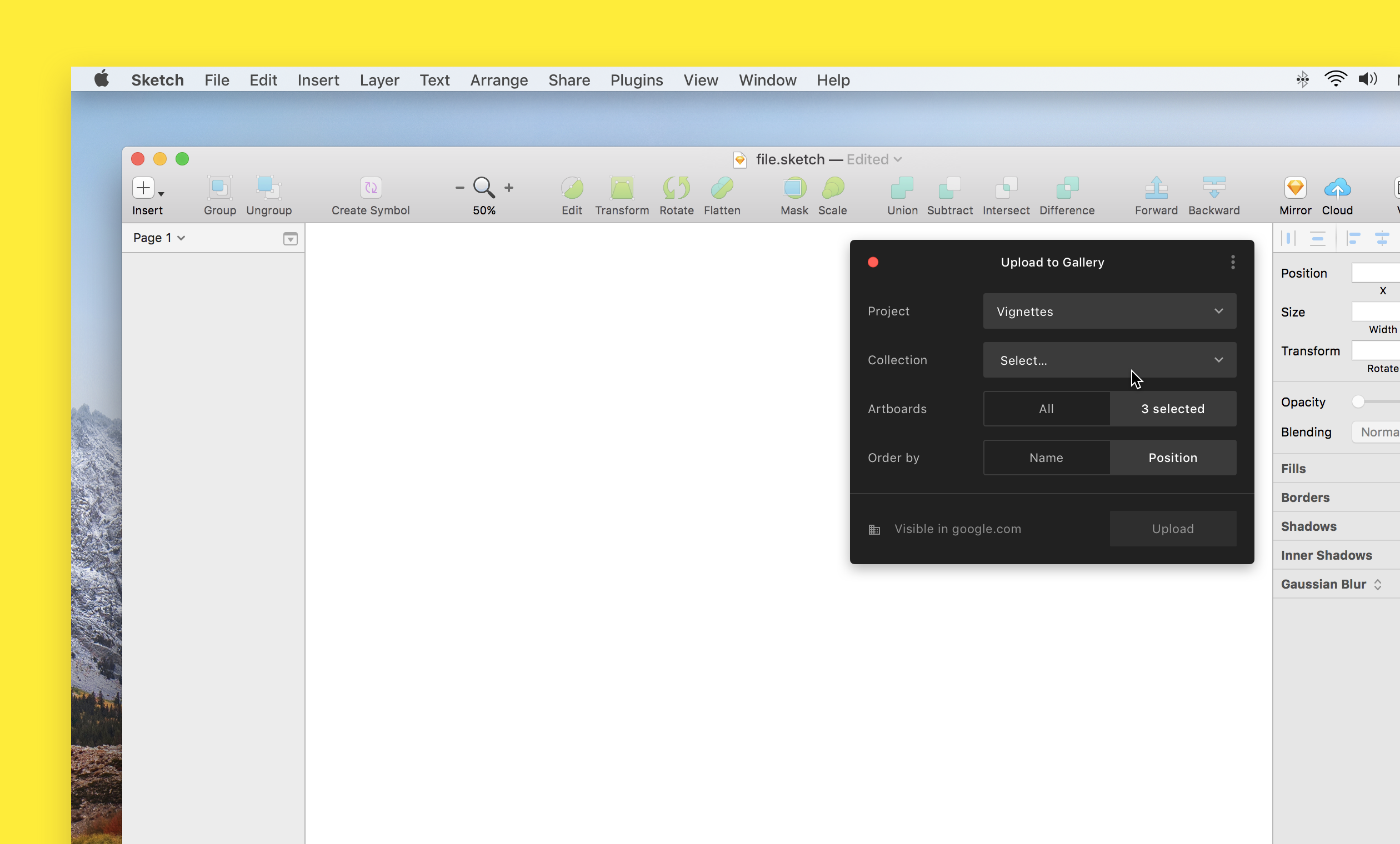
Task: Move layer Forward
Action: point(1156,188)
